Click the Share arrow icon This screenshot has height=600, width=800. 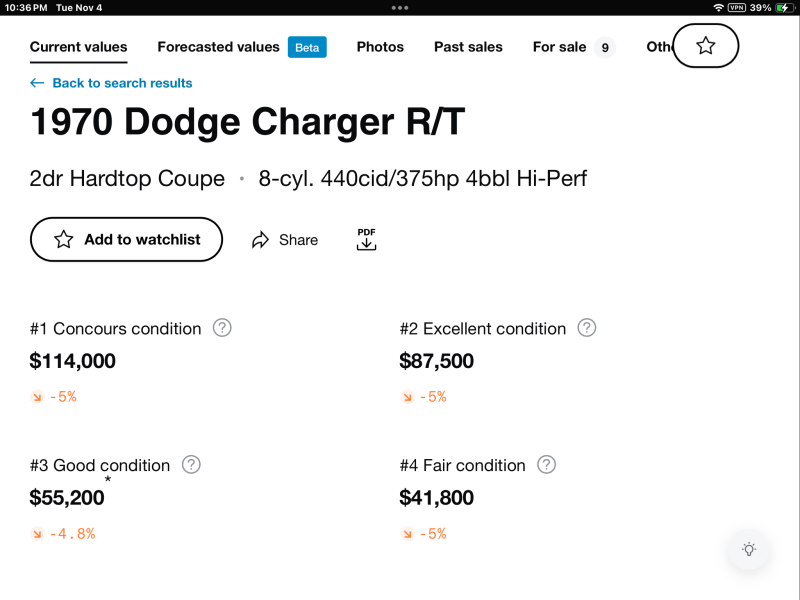(261, 240)
